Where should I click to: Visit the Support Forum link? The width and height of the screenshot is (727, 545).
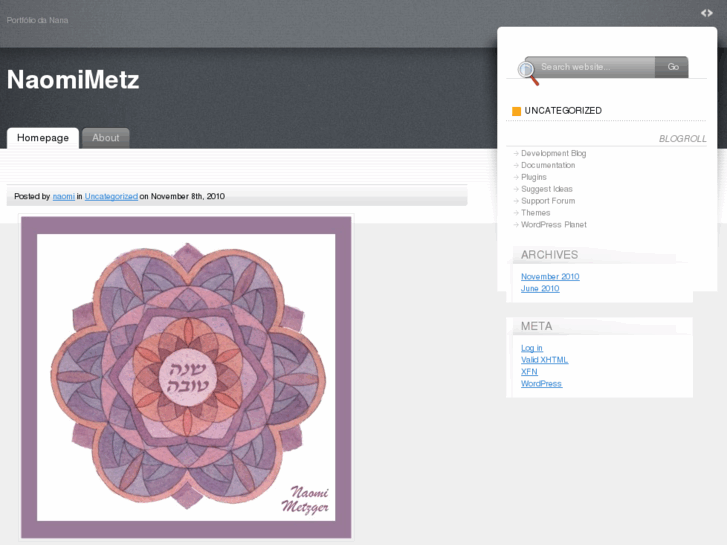[548, 201]
